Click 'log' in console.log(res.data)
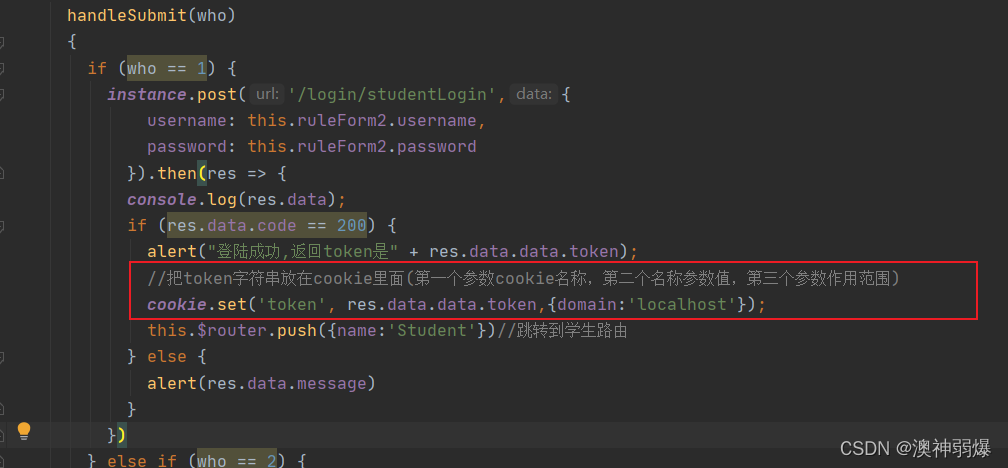This screenshot has width=1008, height=468. tap(222, 199)
